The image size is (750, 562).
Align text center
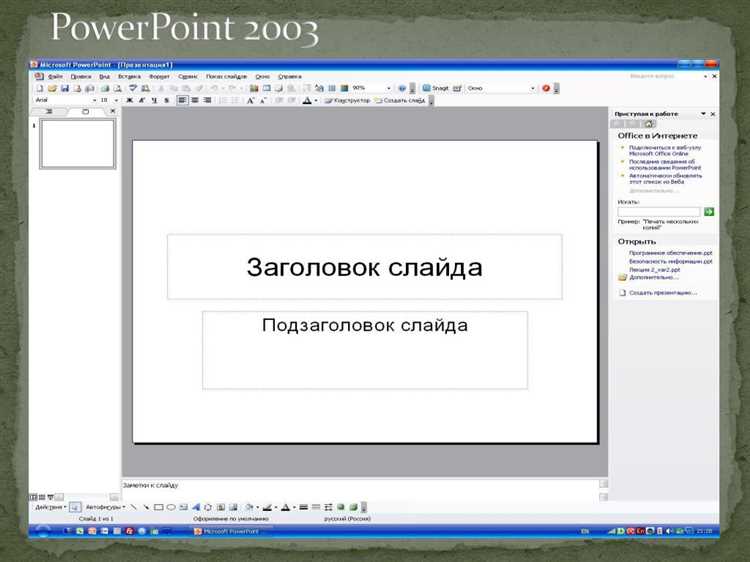tap(195, 100)
